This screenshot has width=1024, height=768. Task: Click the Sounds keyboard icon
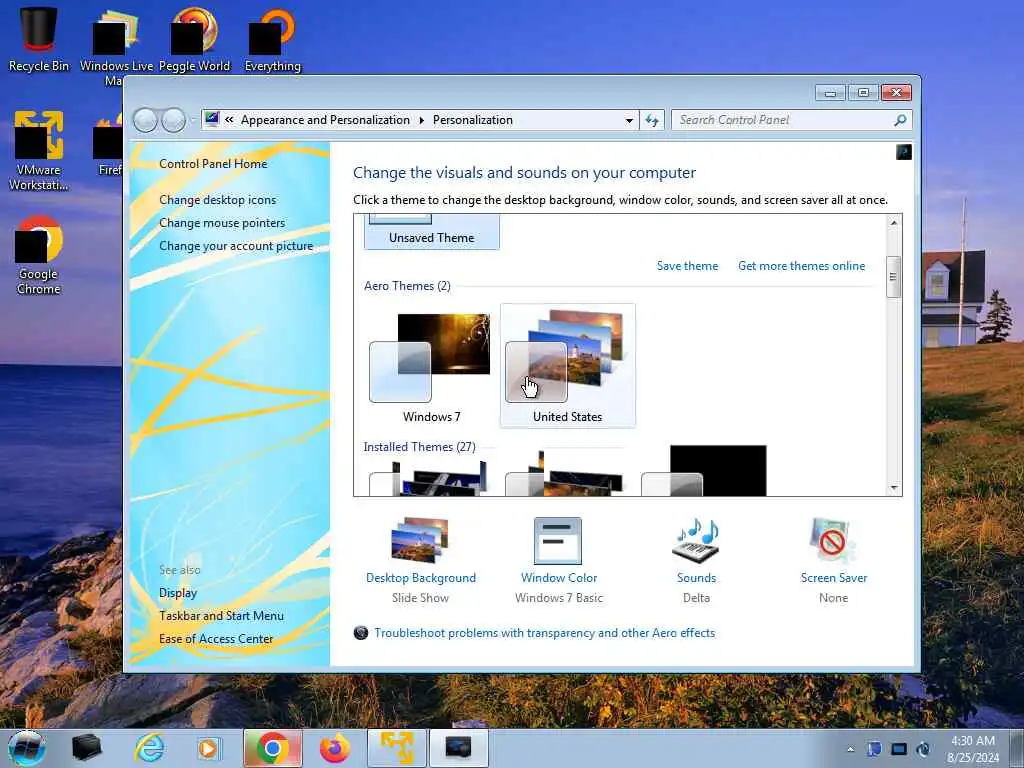pyautogui.click(x=696, y=541)
